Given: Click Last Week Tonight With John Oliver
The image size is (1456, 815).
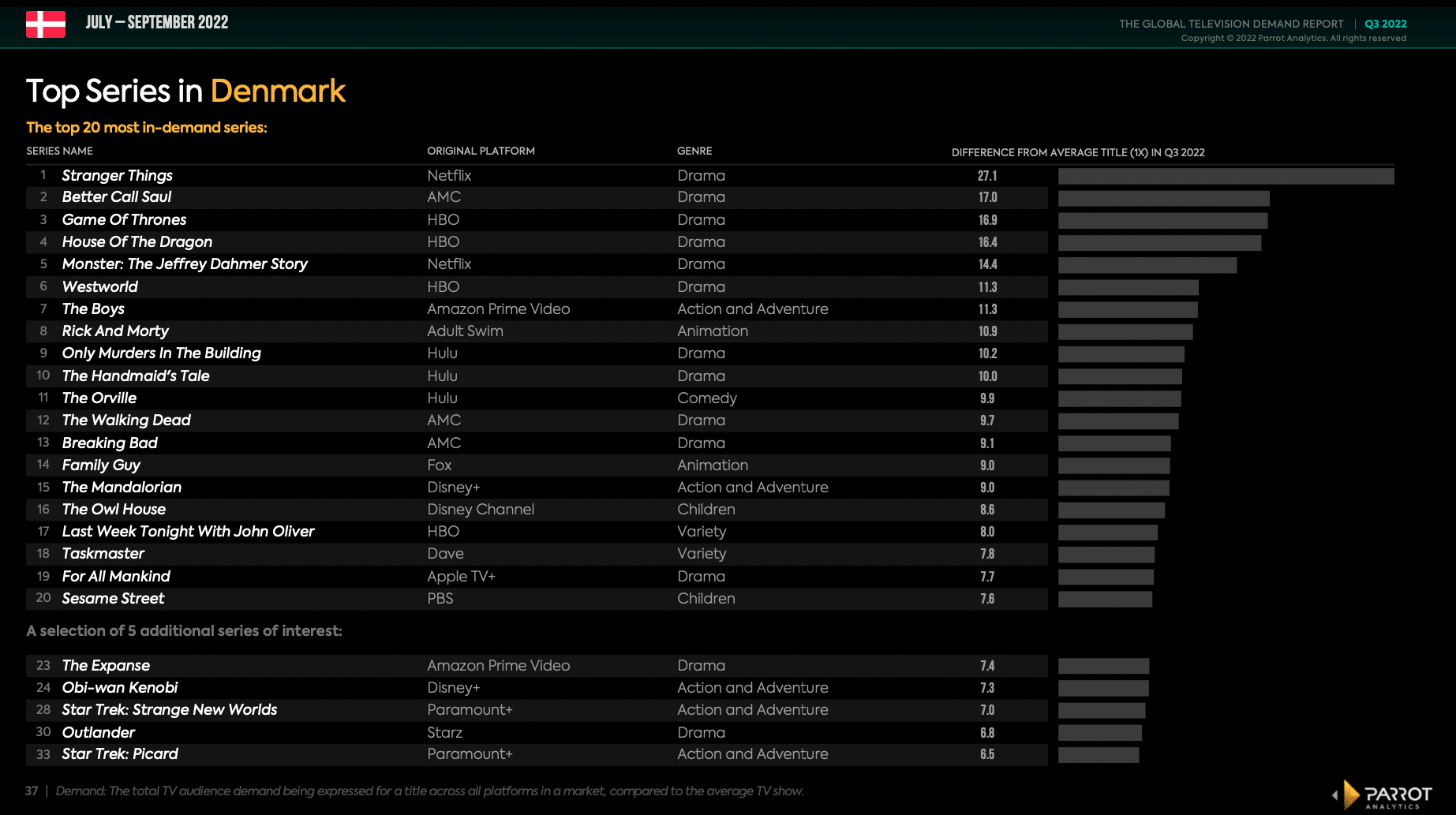Looking at the screenshot, I should pyautogui.click(x=188, y=531).
